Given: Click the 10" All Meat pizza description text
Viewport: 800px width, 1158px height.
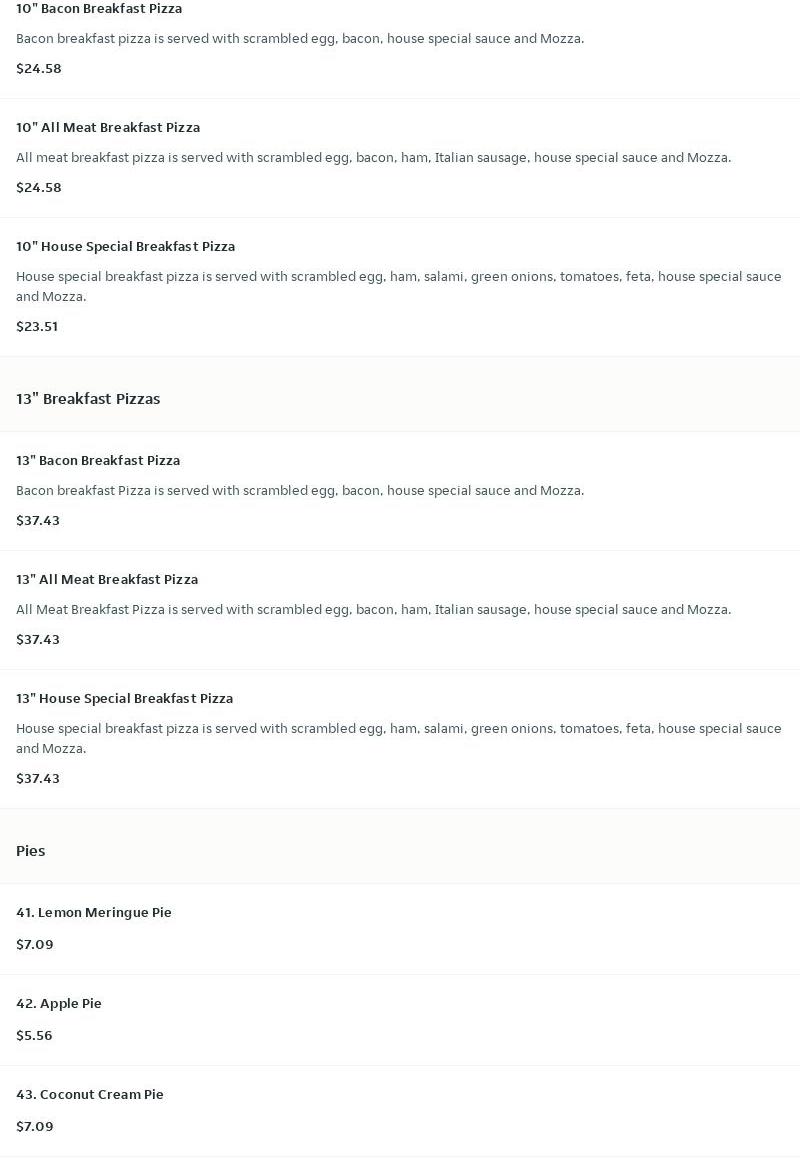Looking at the screenshot, I should coord(373,157).
